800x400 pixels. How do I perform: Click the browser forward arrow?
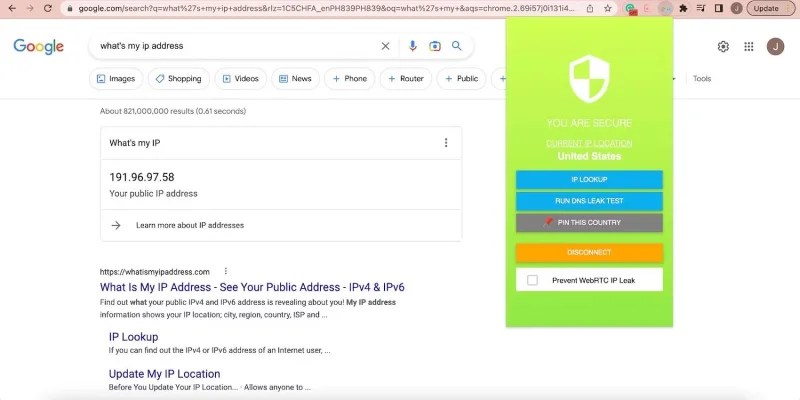pyautogui.click(x=30, y=8)
